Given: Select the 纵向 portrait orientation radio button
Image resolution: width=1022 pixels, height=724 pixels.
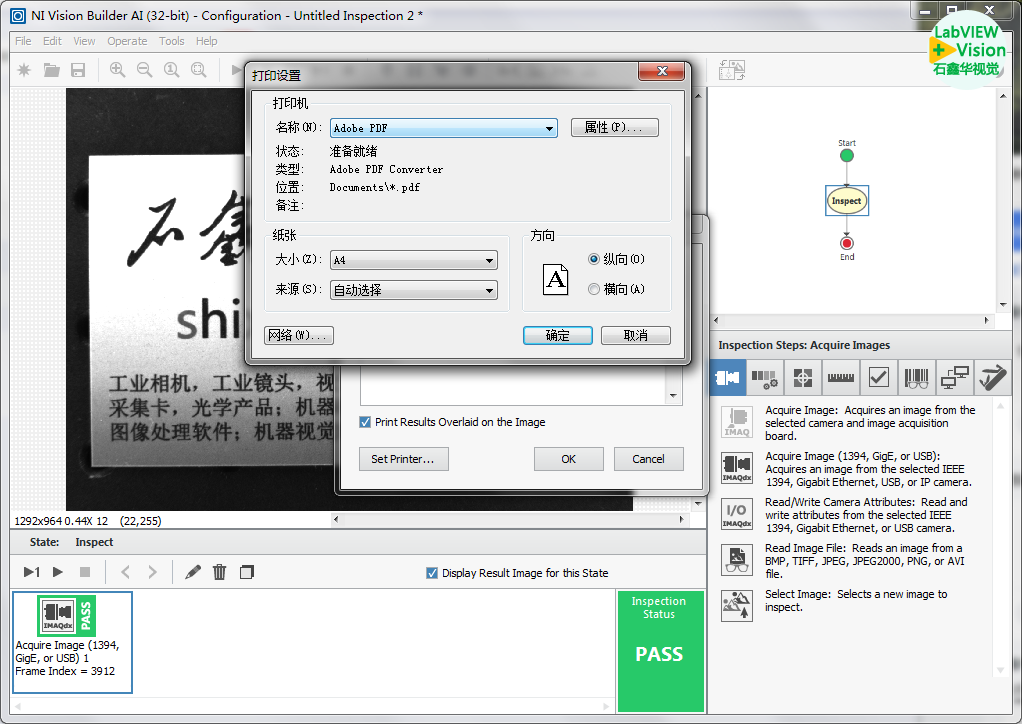Looking at the screenshot, I should click(594, 259).
